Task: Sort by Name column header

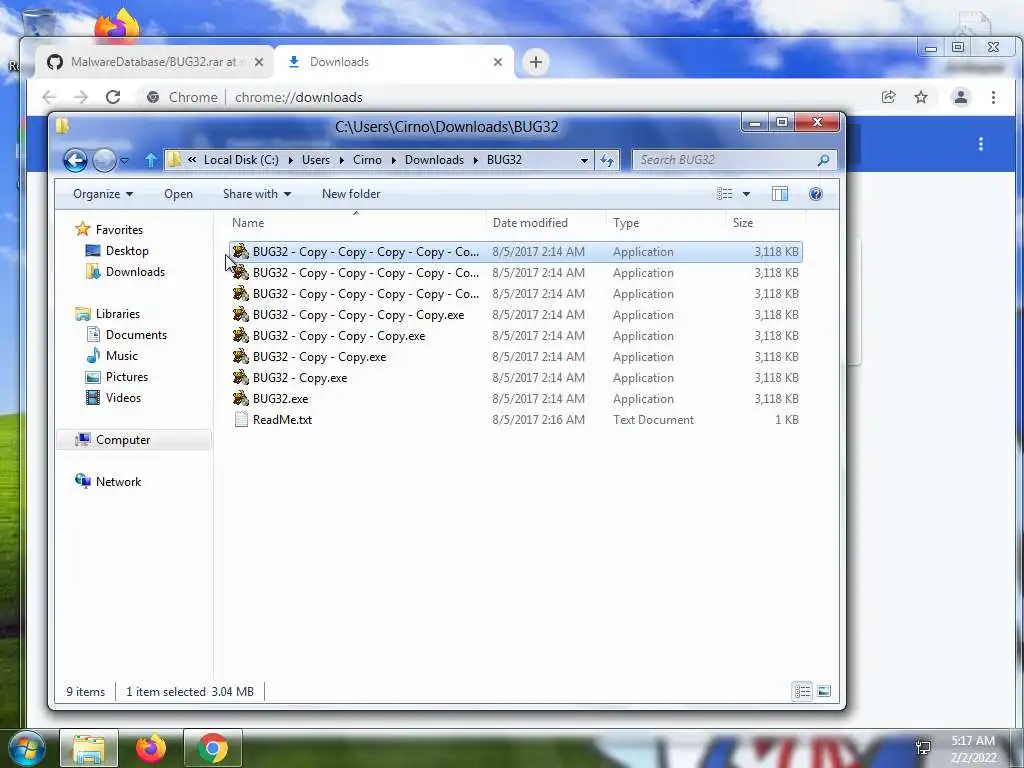Action: tap(356, 223)
